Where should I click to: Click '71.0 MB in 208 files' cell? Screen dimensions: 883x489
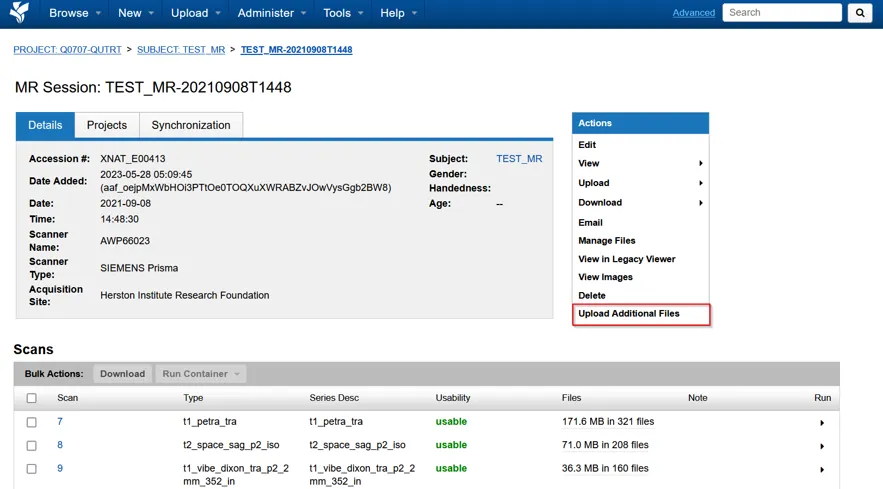(x=605, y=445)
